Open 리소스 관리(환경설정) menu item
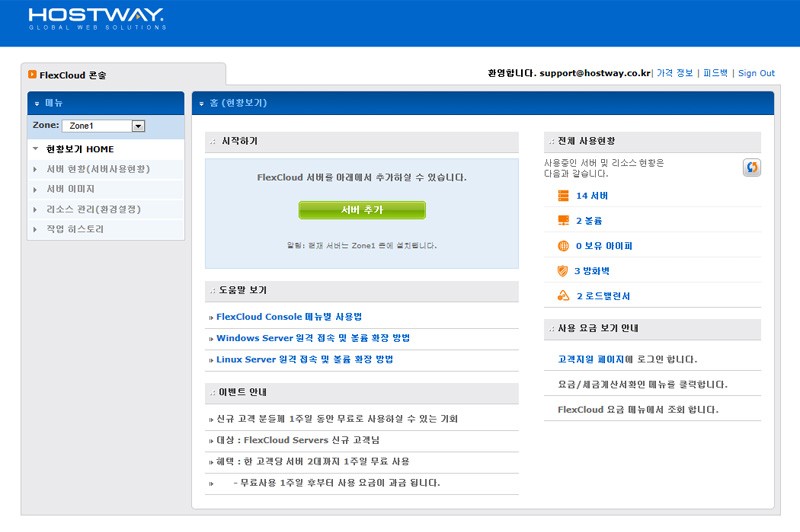The image size is (800, 532). [93, 209]
